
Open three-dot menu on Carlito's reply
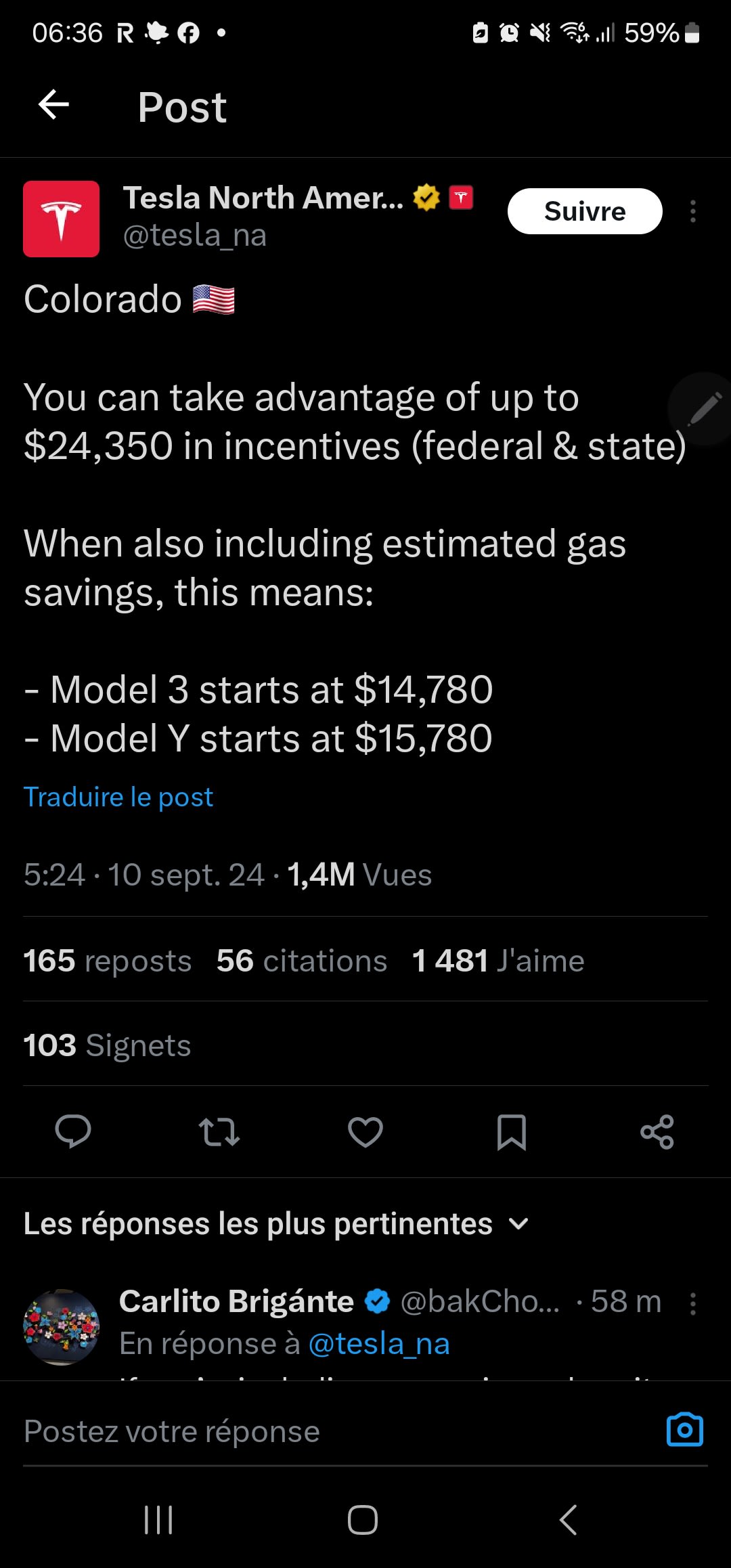tap(692, 1303)
